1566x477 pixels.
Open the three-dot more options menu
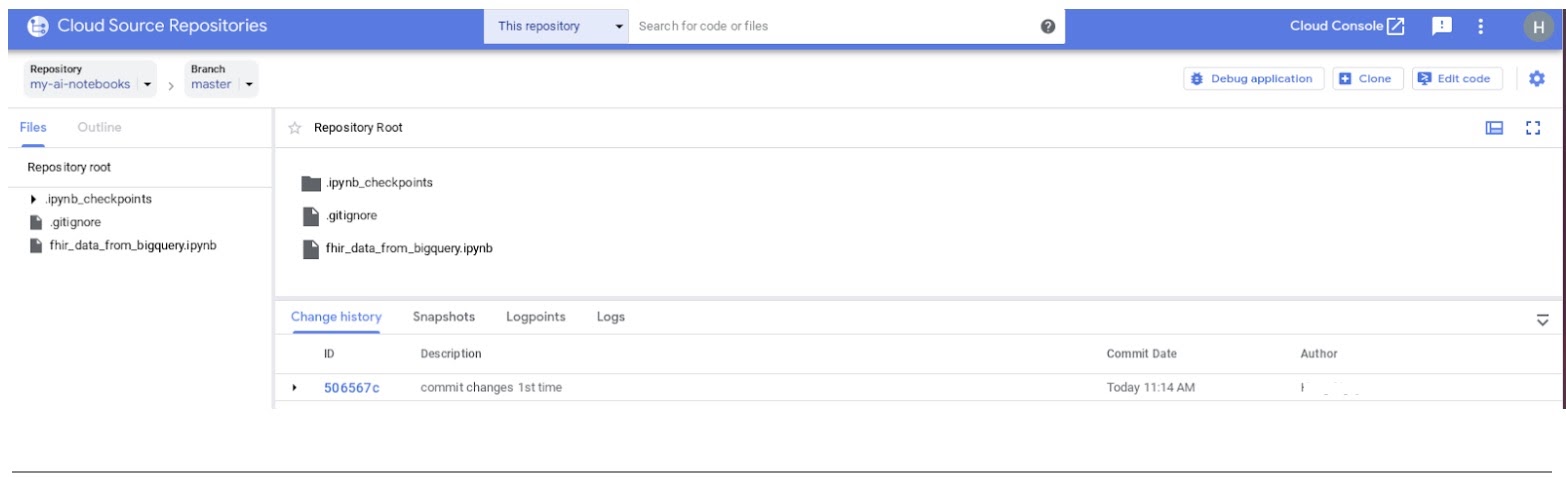1481,26
